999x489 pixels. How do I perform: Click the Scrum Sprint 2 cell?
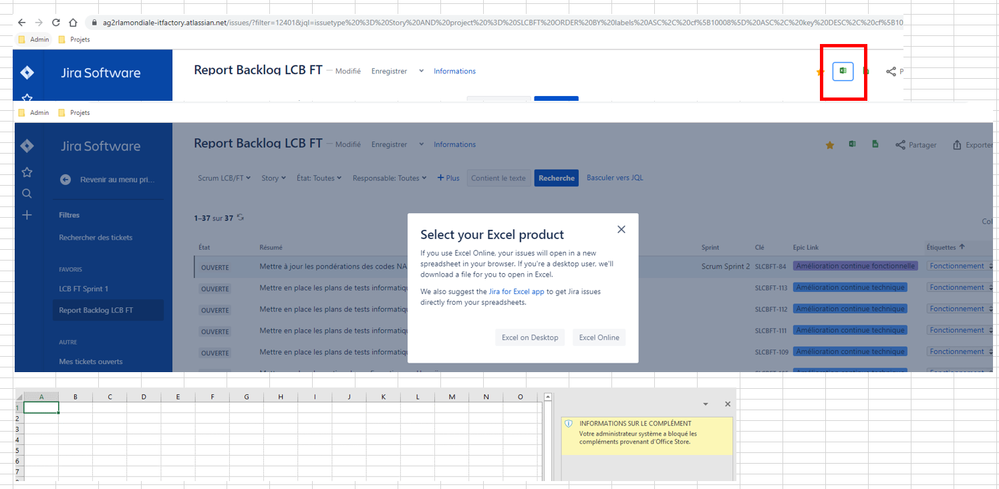725,266
